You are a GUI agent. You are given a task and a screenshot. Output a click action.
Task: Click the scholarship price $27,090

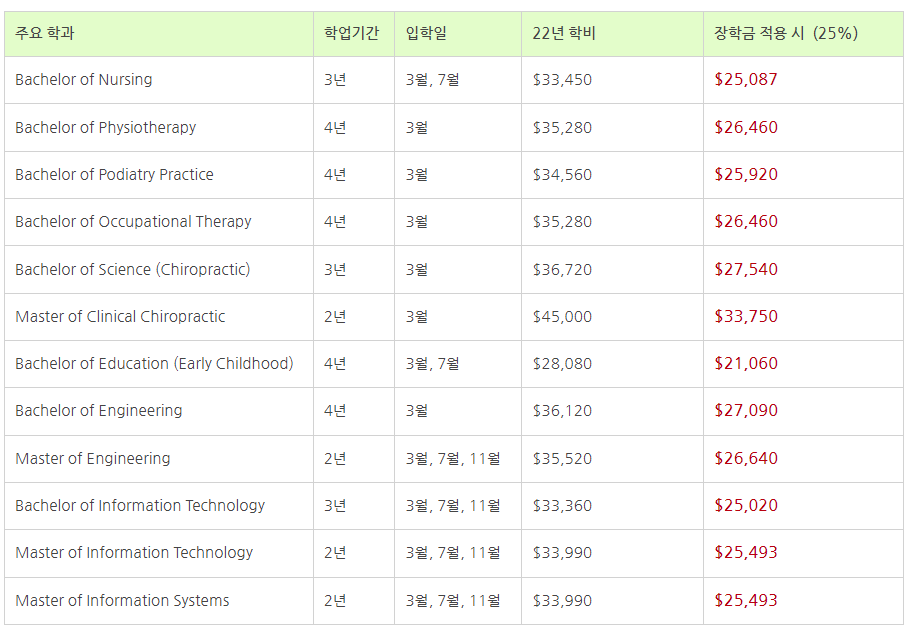[x=746, y=410]
